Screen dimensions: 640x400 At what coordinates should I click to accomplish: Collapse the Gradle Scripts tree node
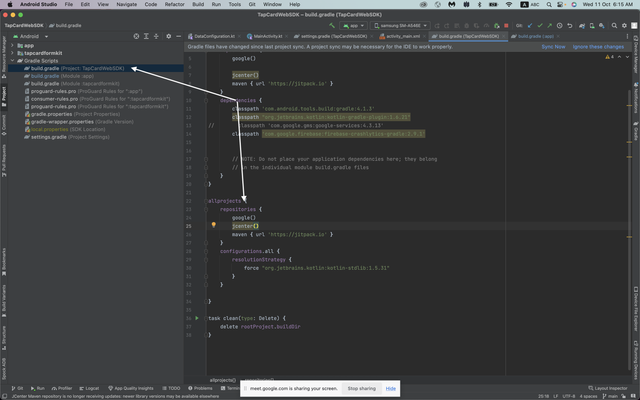[12, 60]
